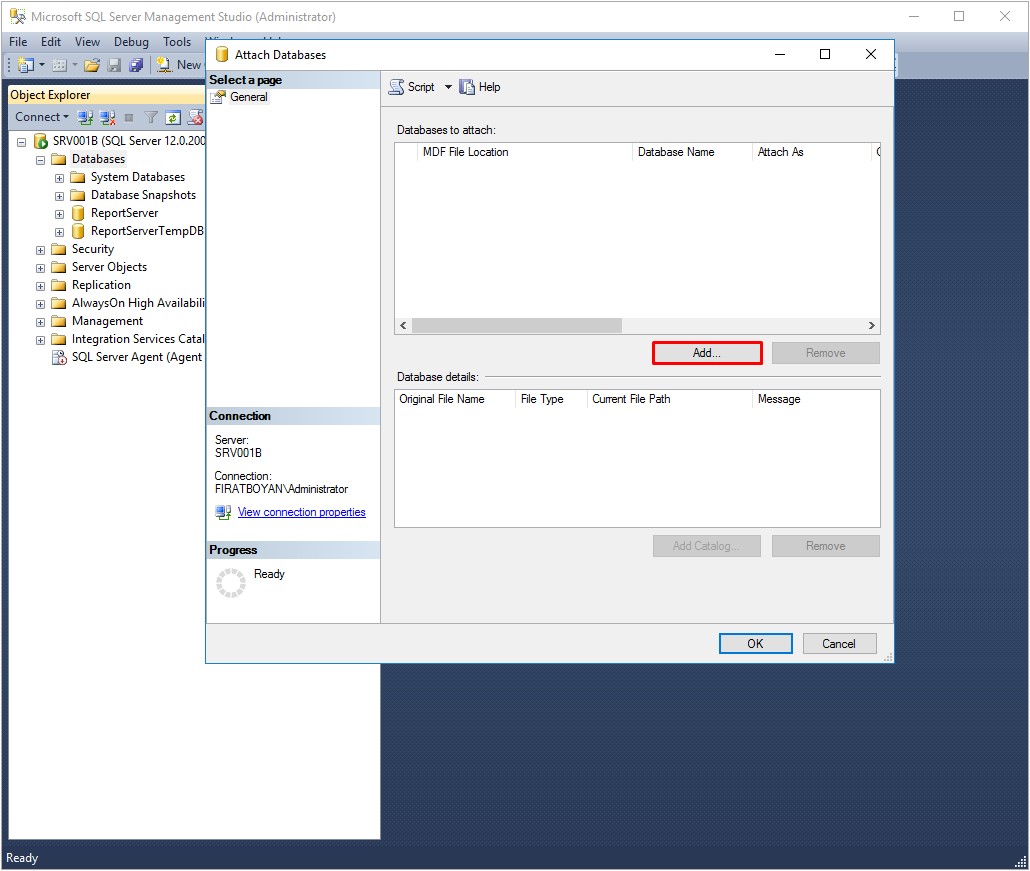Image resolution: width=1030 pixels, height=871 pixels.
Task: Apply a filter in Object Explorer
Action: pos(150,117)
